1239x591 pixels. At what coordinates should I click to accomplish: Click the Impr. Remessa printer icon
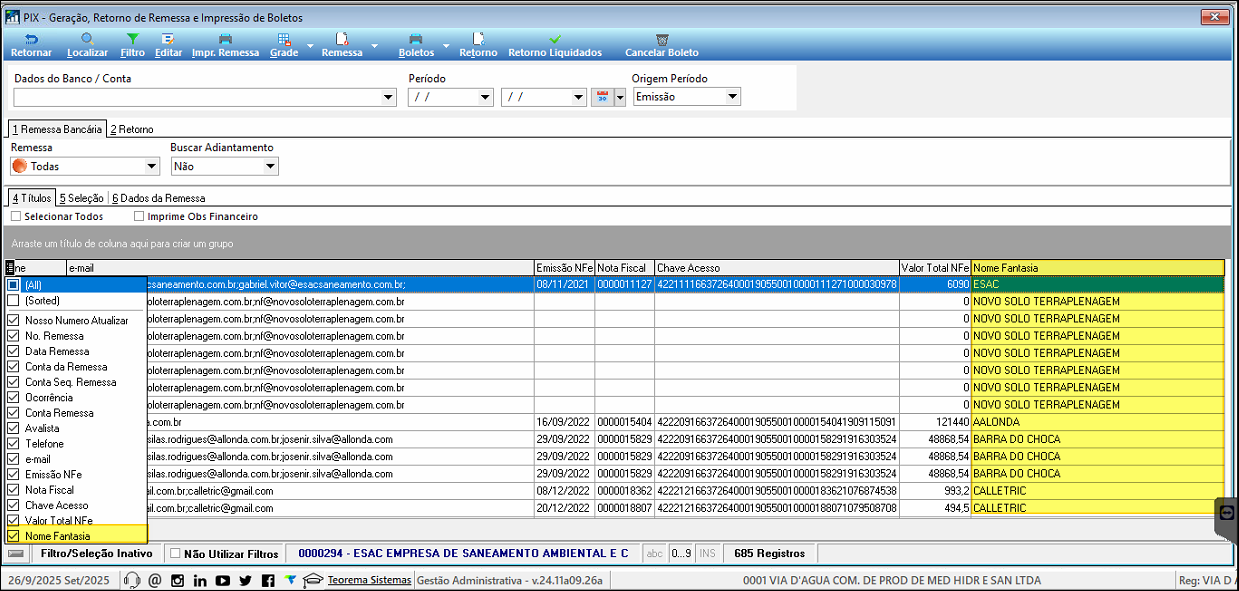pyautogui.click(x=225, y=39)
